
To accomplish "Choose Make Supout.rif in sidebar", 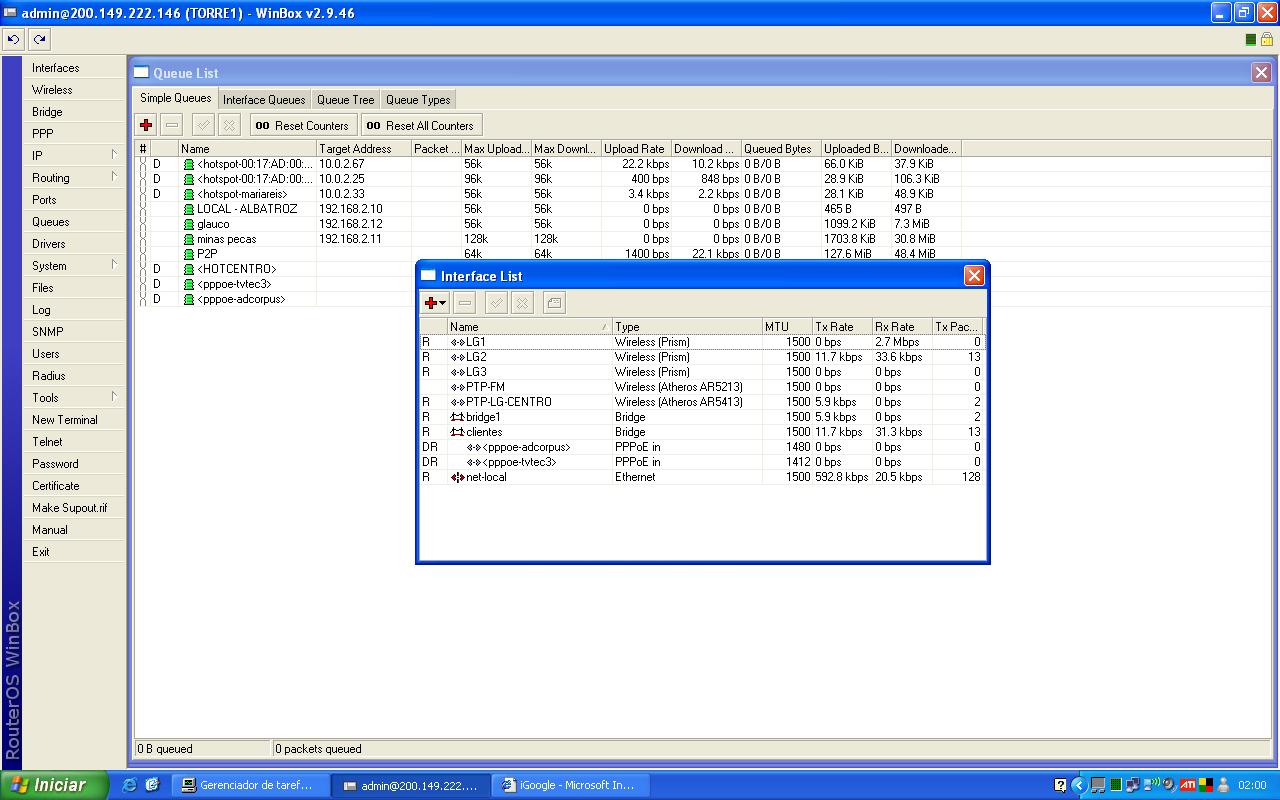I will point(75,508).
